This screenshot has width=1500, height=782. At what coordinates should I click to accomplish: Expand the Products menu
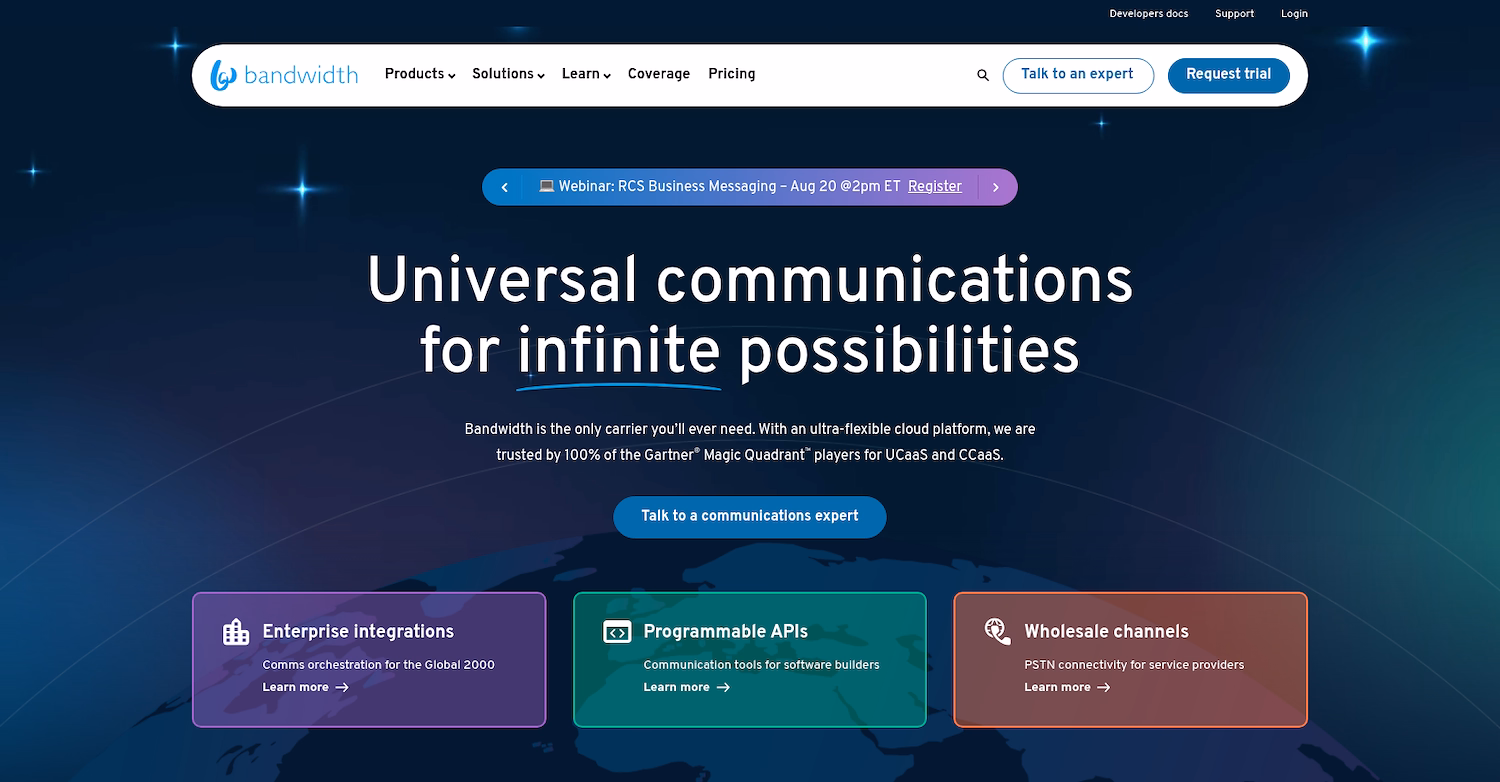click(x=420, y=74)
